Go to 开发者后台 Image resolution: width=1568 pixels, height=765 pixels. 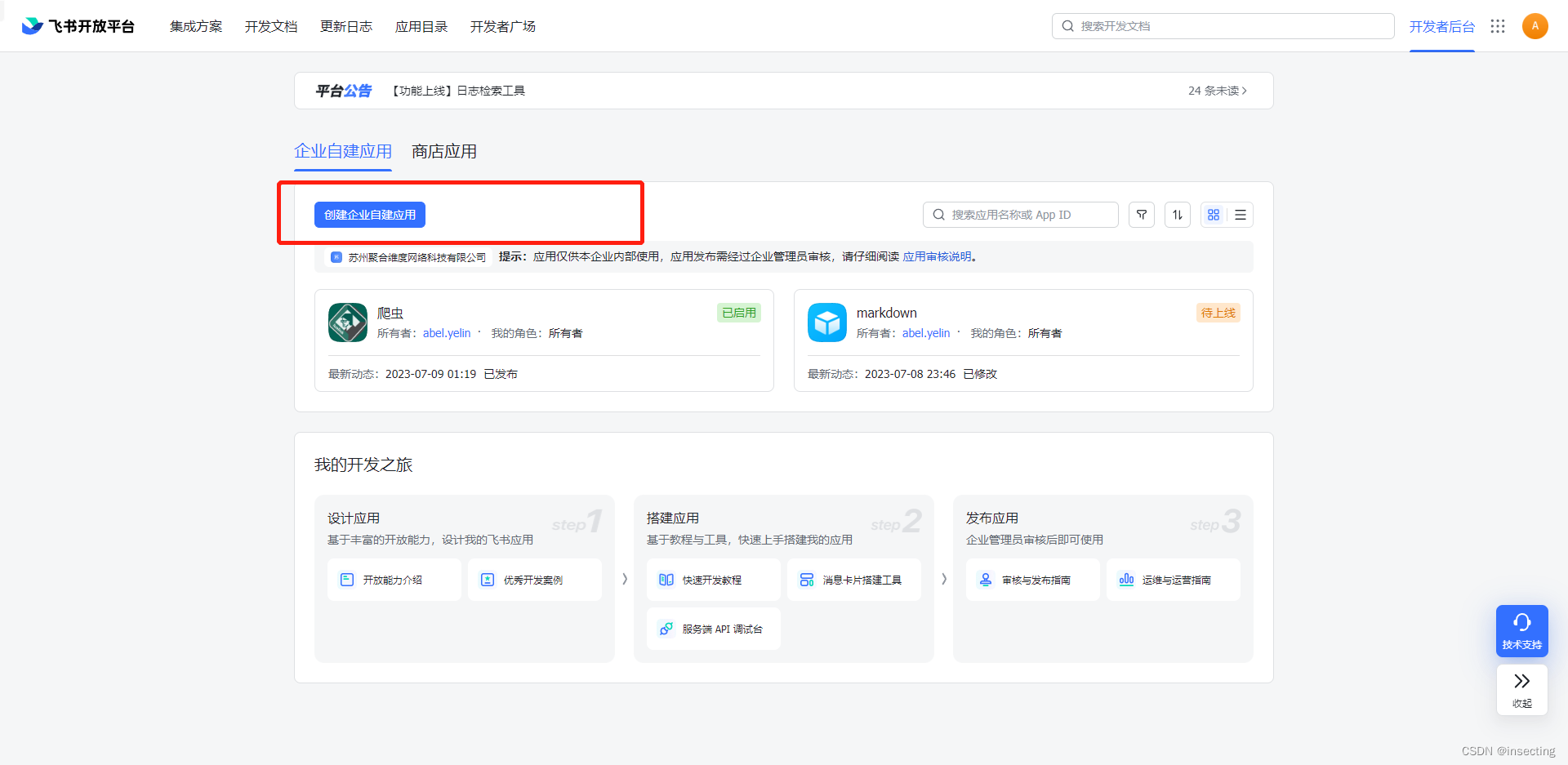pyautogui.click(x=1442, y=26)
